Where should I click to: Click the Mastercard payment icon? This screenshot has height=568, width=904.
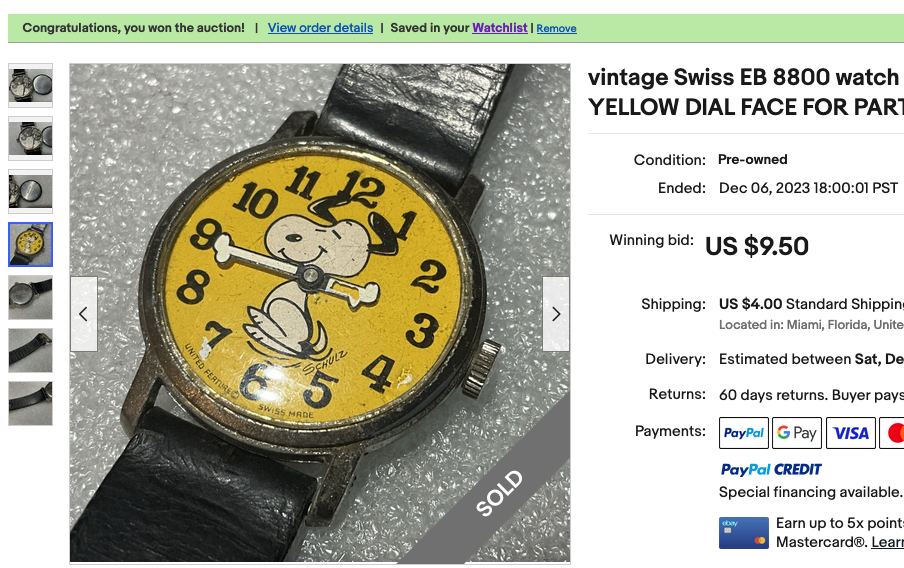[892, 433]
